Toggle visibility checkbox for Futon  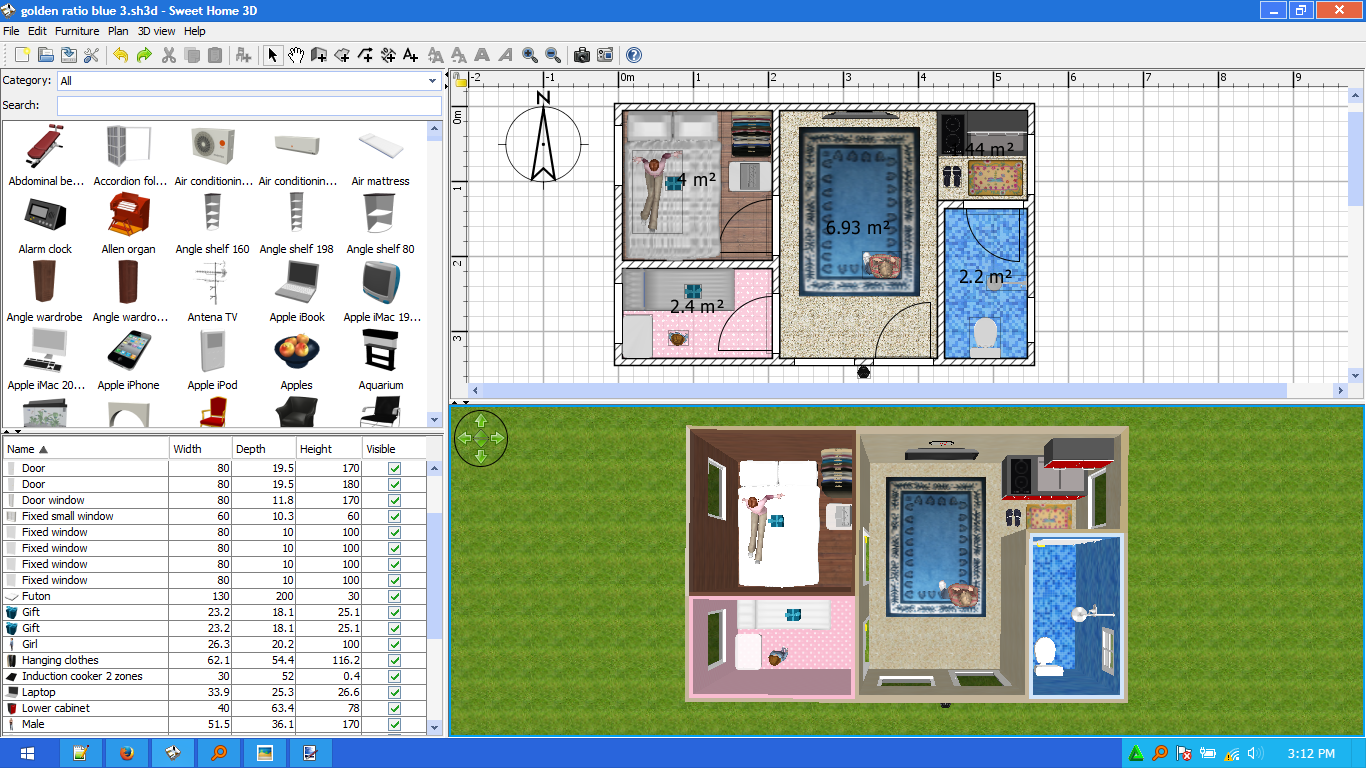point(394,596)
